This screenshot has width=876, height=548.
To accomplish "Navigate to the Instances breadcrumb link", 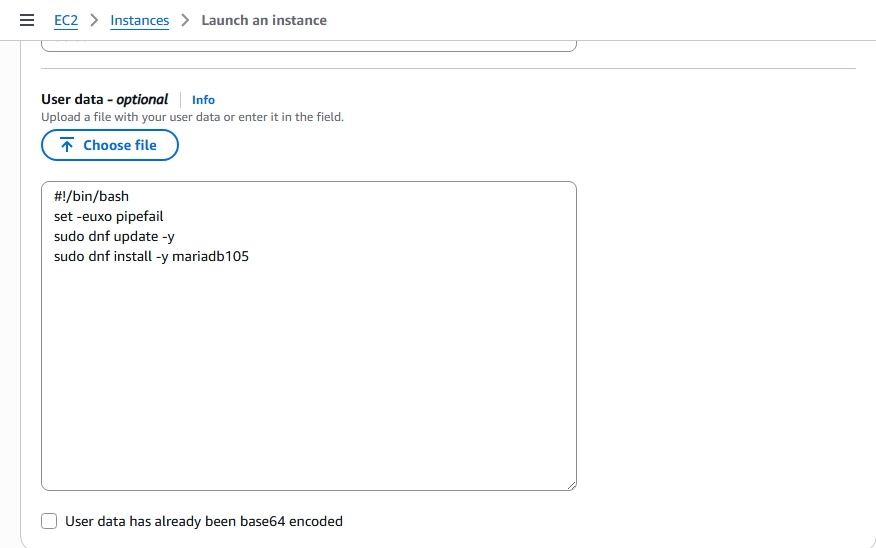I will pyautogui.click(x=140, y=20).
